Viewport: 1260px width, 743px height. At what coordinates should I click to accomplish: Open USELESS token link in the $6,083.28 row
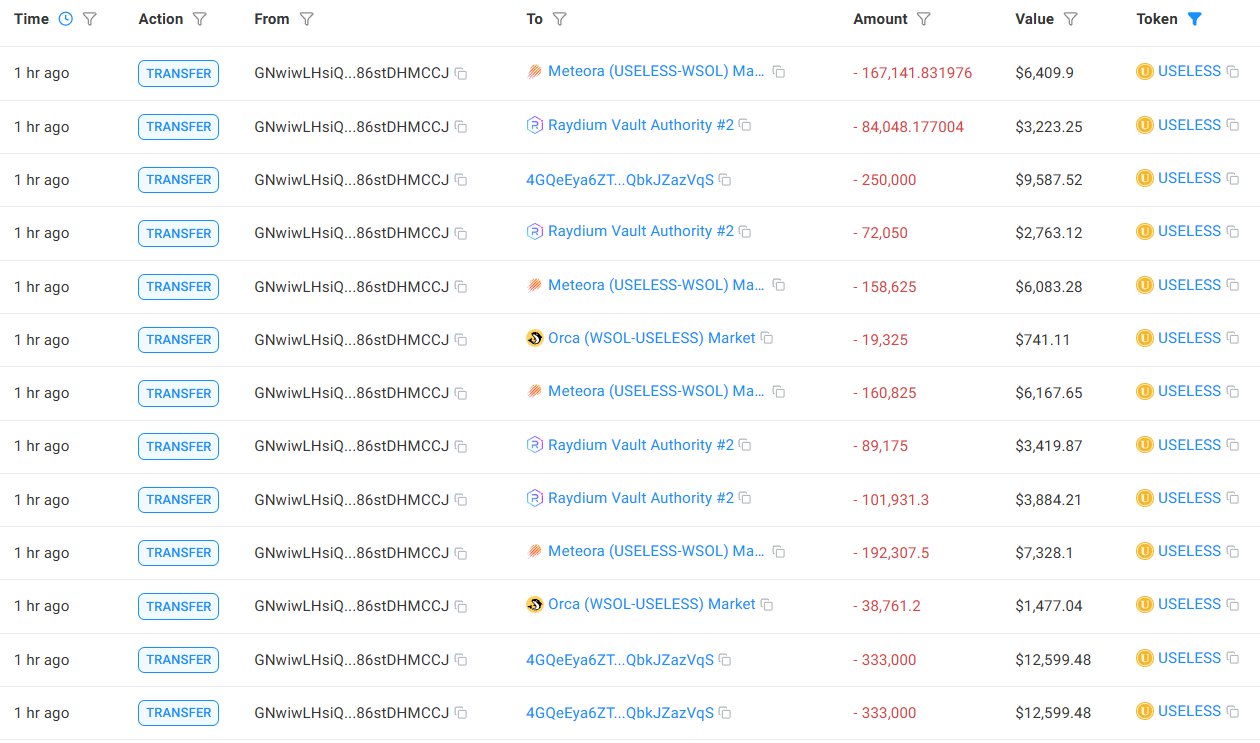click(1189, 285)
